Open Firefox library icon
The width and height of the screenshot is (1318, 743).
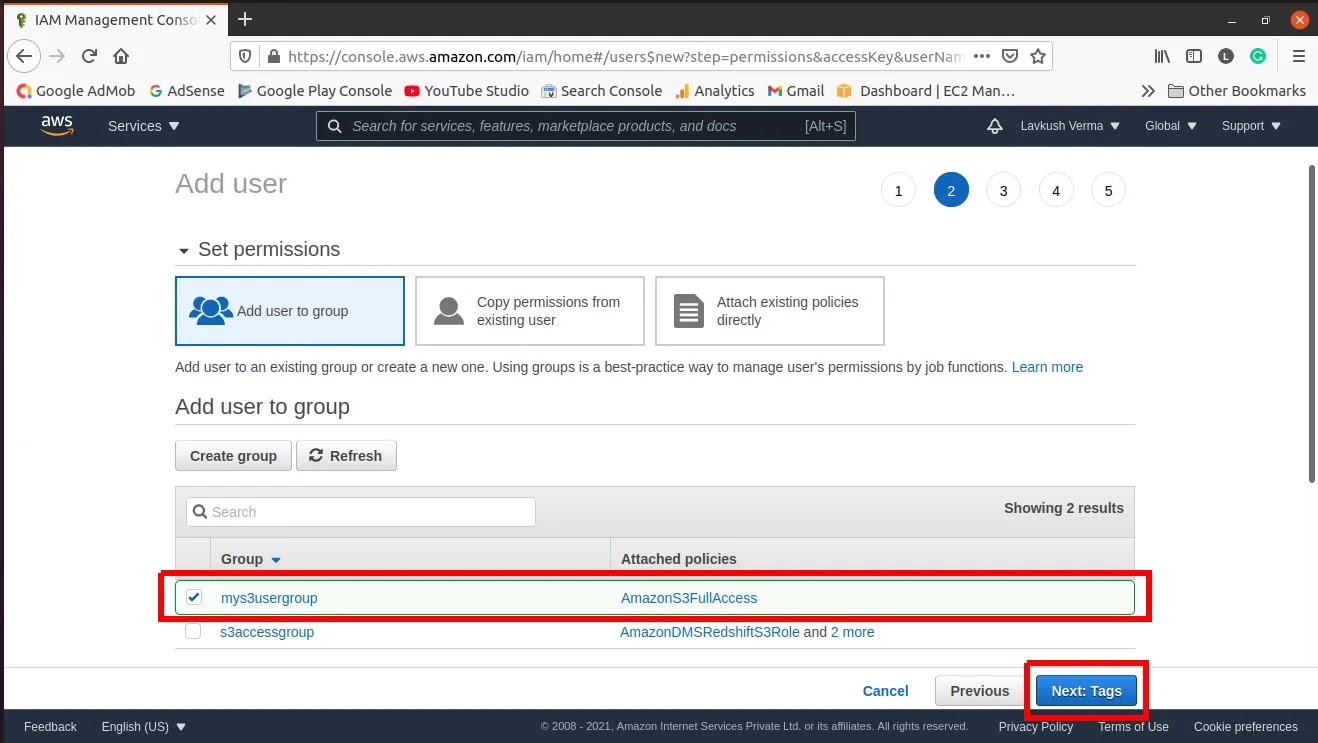click(x=1162, y=56)
